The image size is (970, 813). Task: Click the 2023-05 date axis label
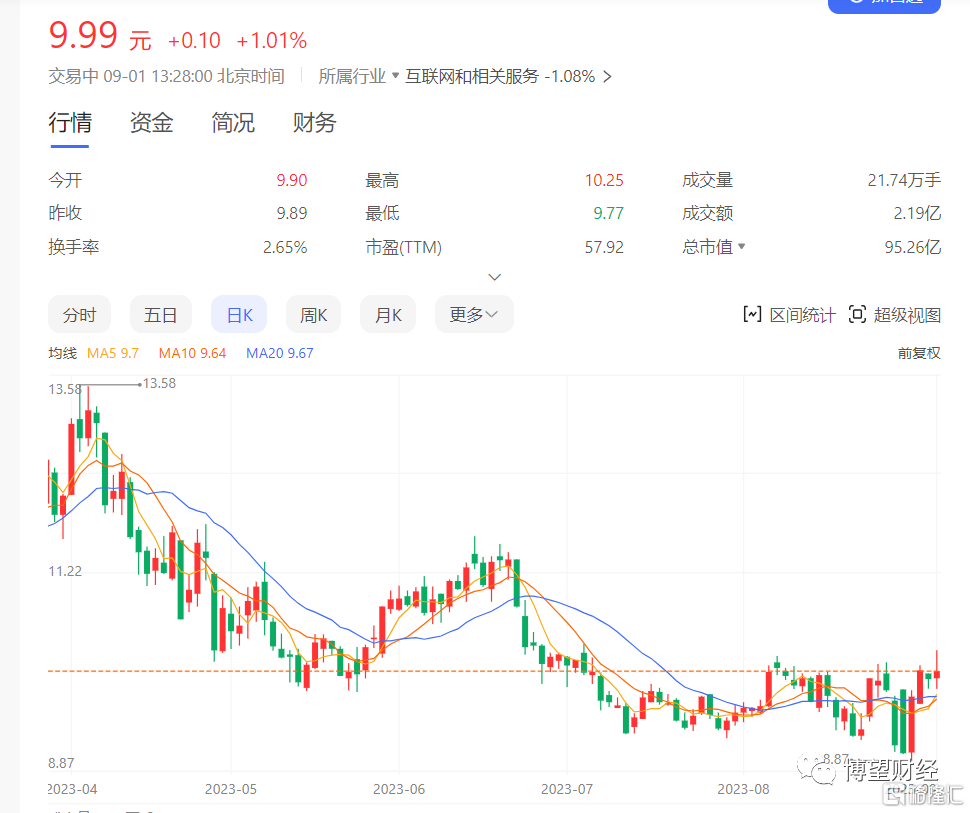coord(231,789)
